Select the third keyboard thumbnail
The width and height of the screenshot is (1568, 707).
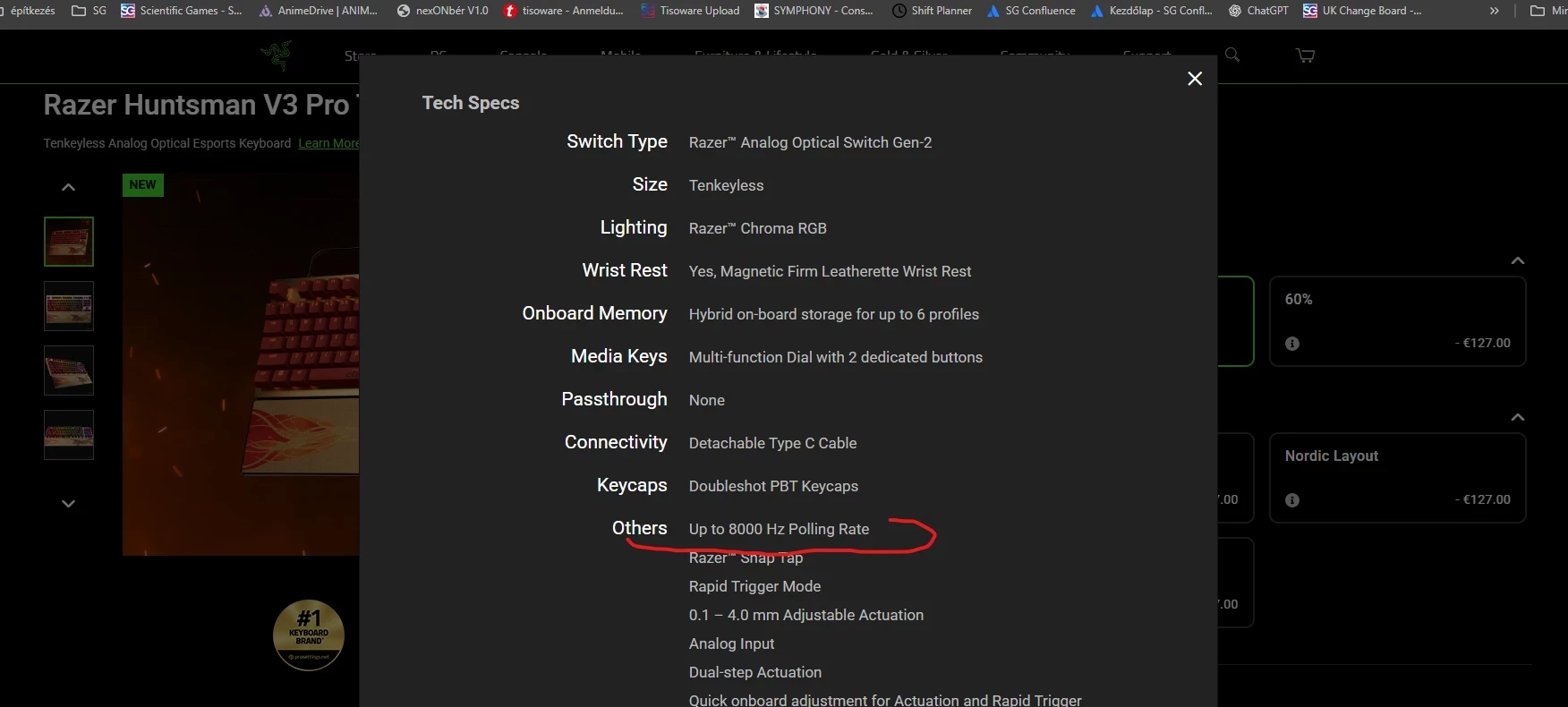69,371
